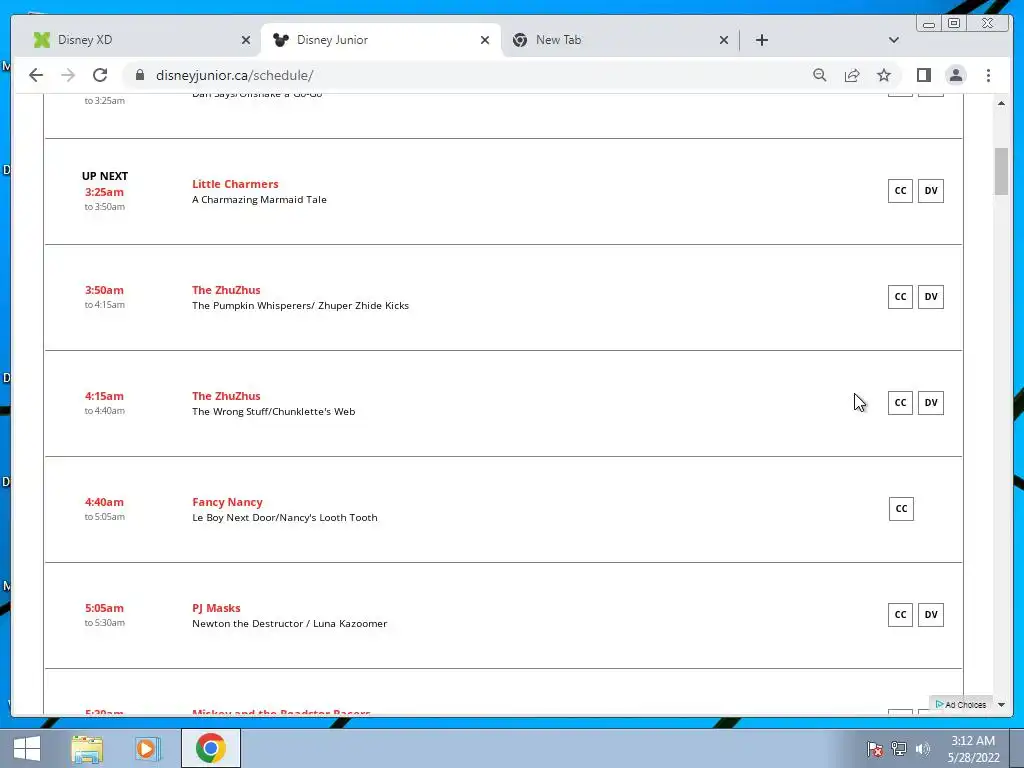Click CC icon for 3:50am The ZhuZhus
1024x768 pixels.
click(900, 296)
